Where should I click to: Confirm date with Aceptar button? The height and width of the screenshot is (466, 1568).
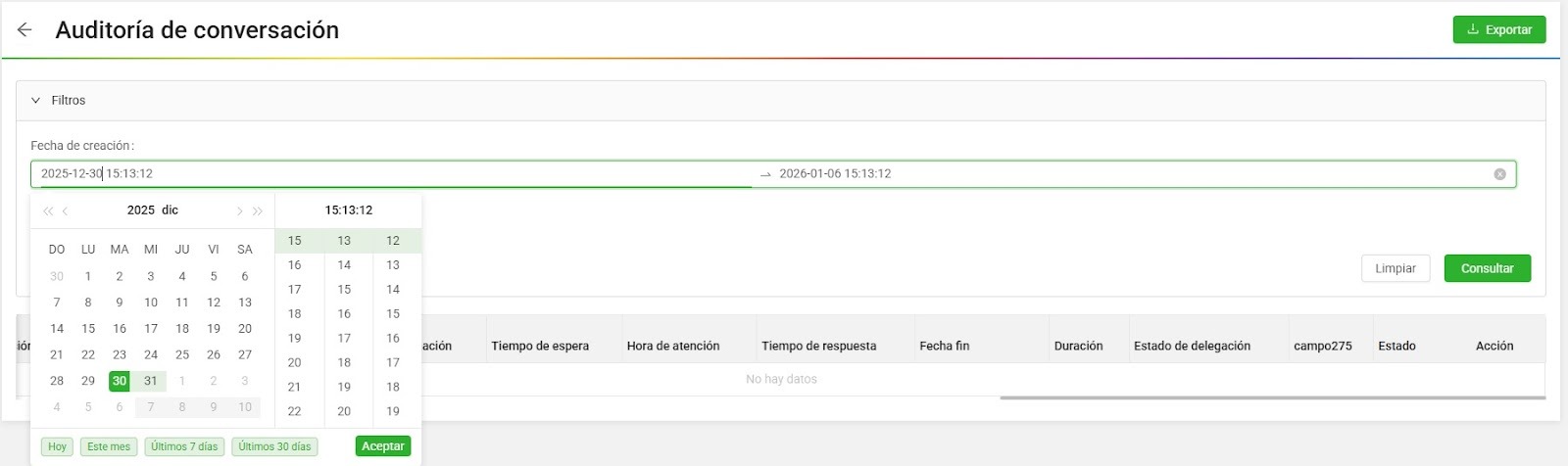click(x=382, y=446)
